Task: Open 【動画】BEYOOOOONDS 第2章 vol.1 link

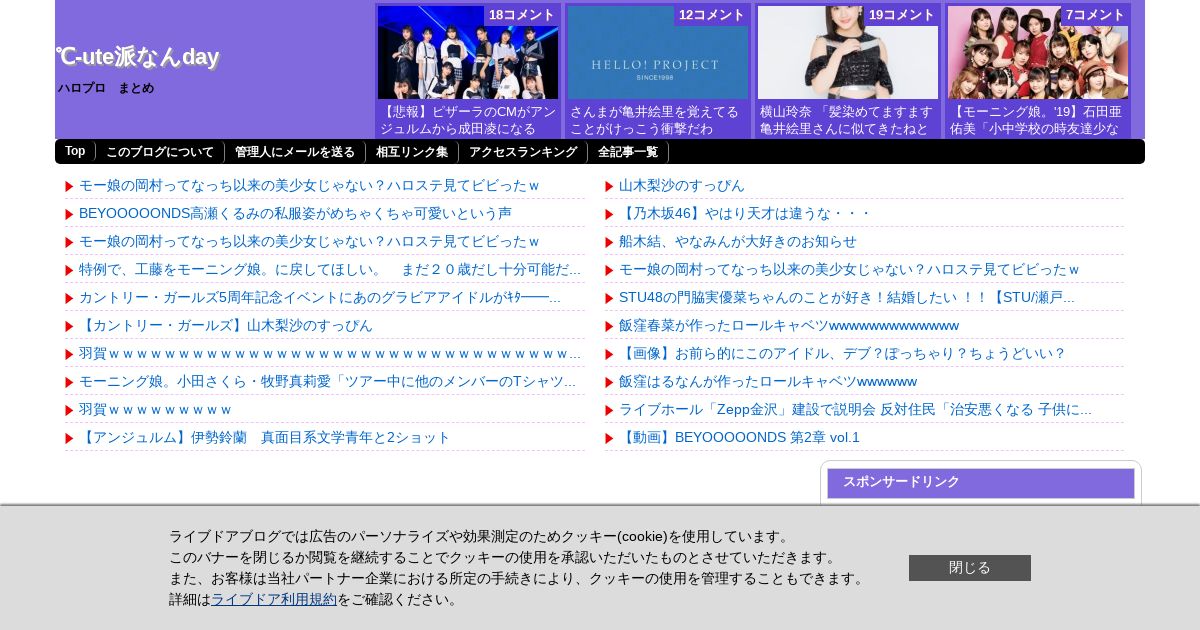Action: (x=739, y=437)
